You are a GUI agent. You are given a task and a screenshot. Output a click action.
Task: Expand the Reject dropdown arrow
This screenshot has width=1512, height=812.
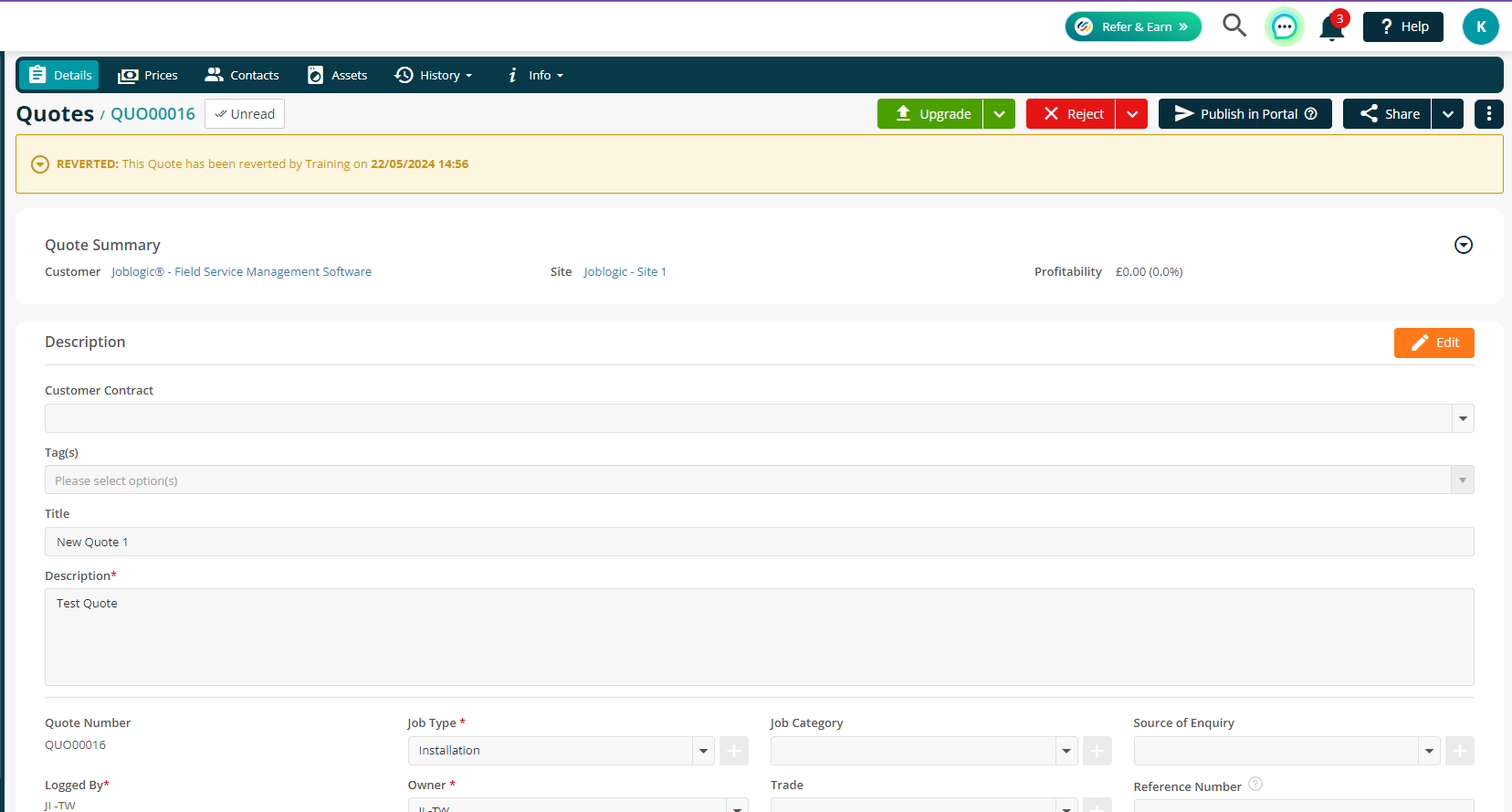click(x=1132, y=114)
